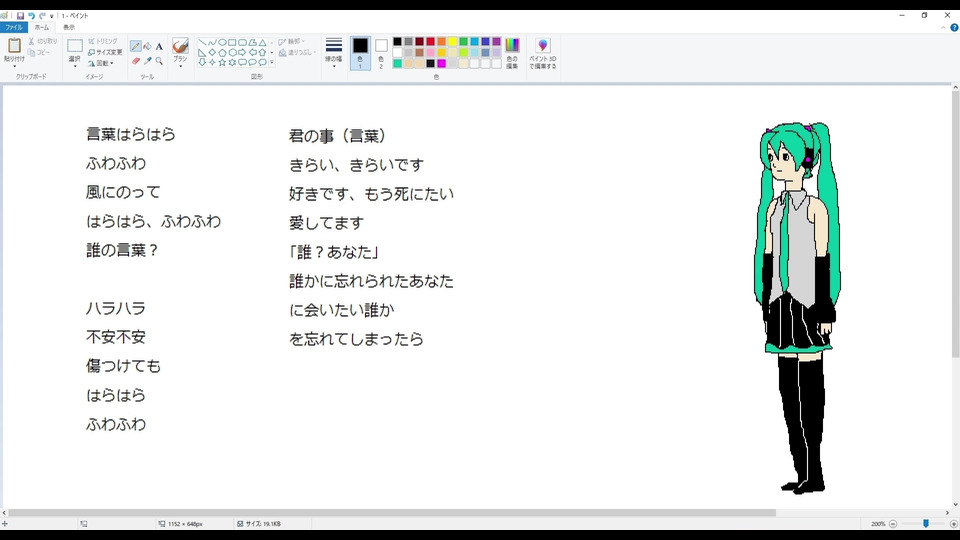Click the Crop (トリミング) button
This screenshot has width=960, height=540.
click(103, 41)
